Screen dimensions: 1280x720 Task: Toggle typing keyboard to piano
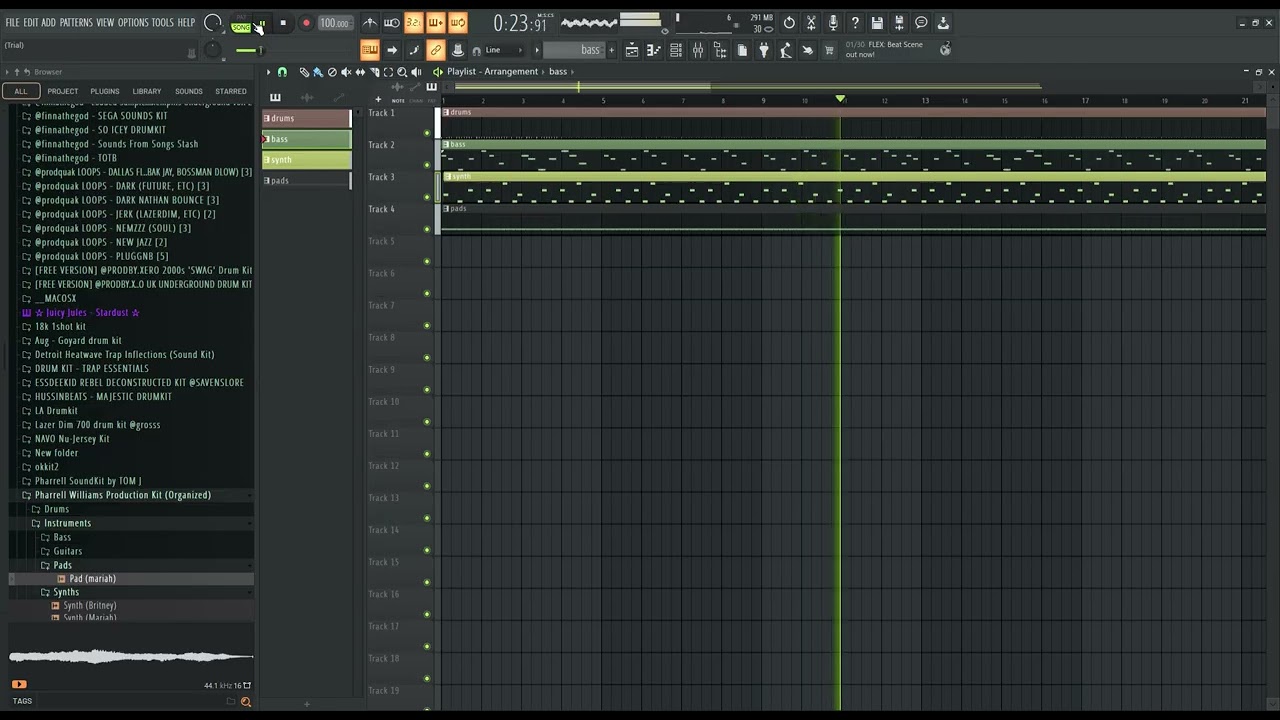[x=369, y=50]
